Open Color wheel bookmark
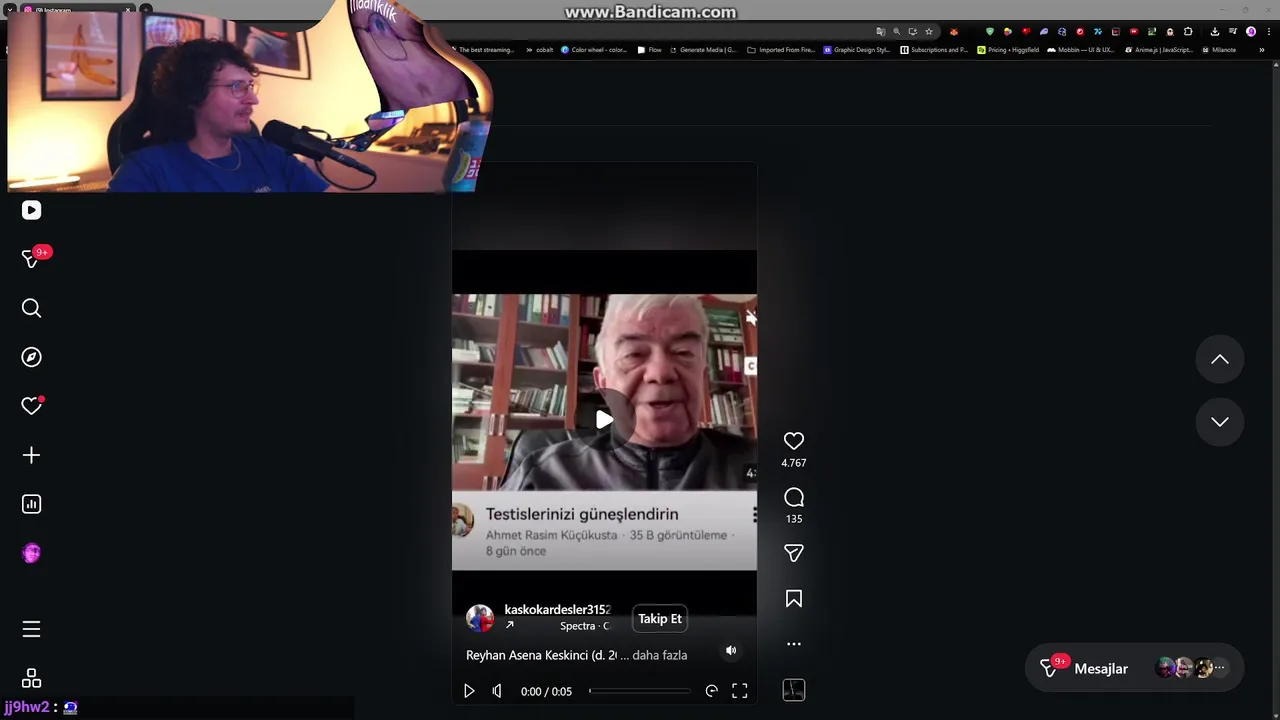Image resolution: width=1280 pixels, height=720 pixels. coord(595,50)
